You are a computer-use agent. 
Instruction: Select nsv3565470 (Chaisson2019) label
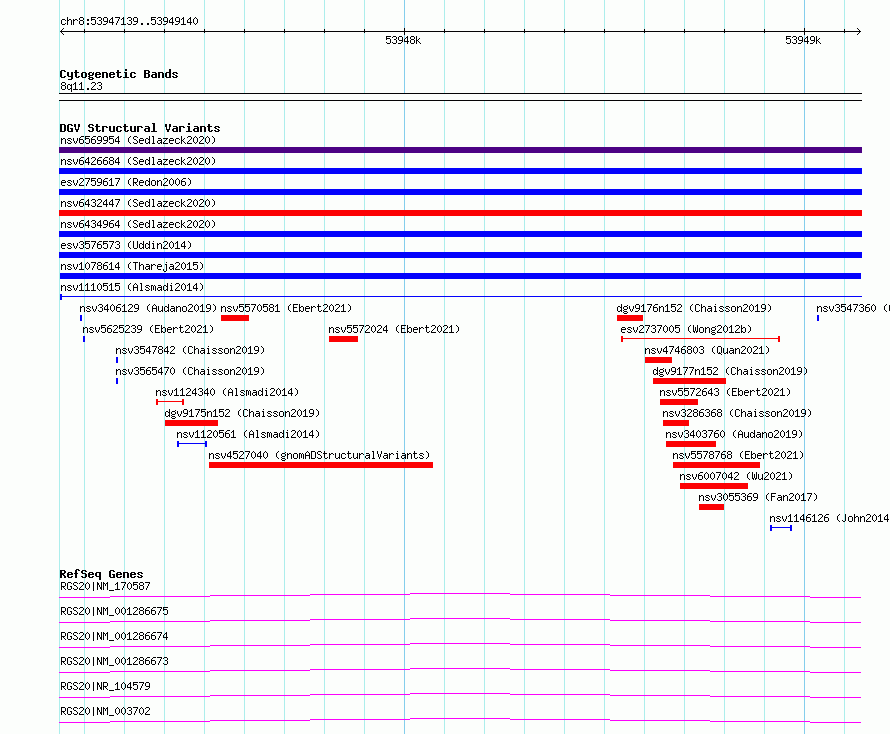[x=190, y=371]
